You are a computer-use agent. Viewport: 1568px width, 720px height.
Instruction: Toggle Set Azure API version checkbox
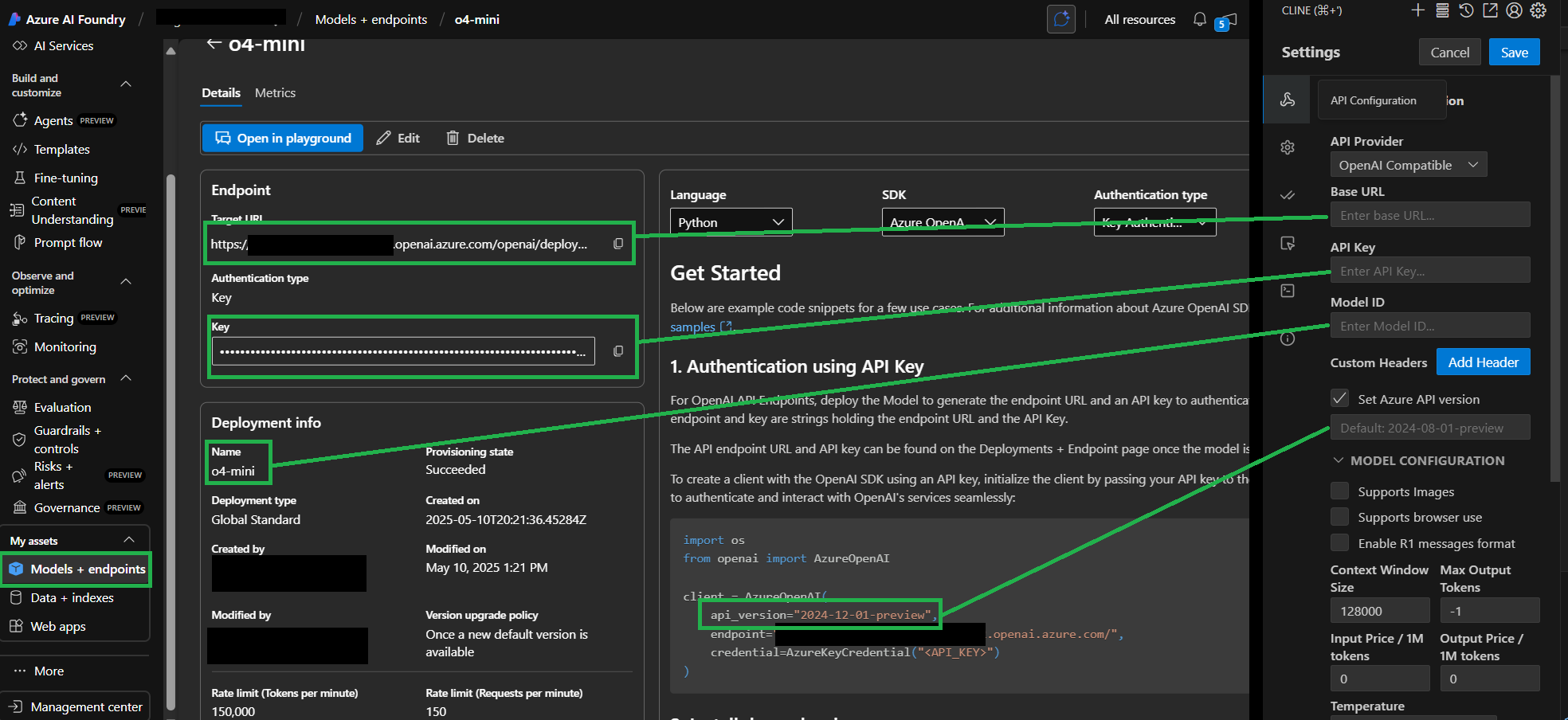[x=1339, y=398]
